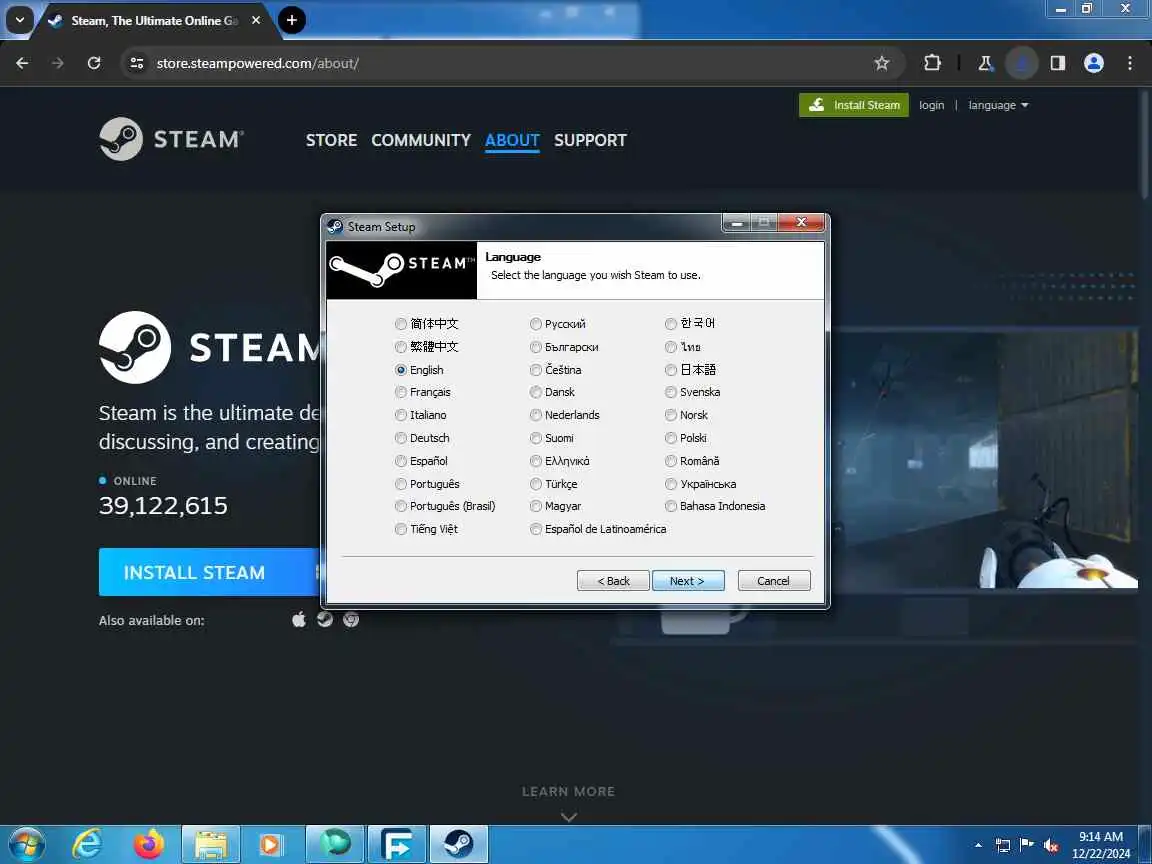Click LEARN MORE down chevron
The image size is (1152, 864).
click(569, 816)
